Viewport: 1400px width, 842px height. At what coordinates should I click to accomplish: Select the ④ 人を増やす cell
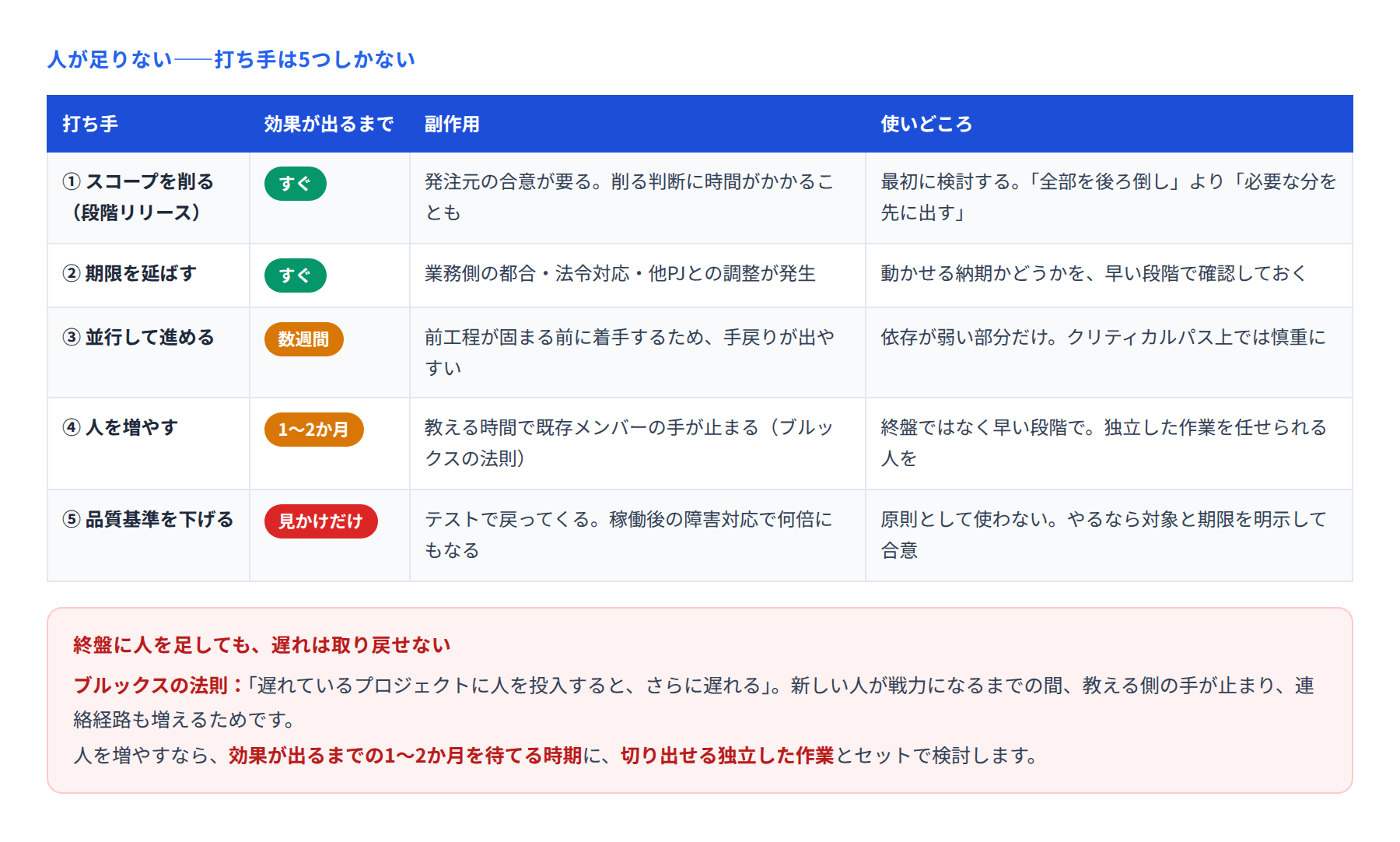(149, 444)
